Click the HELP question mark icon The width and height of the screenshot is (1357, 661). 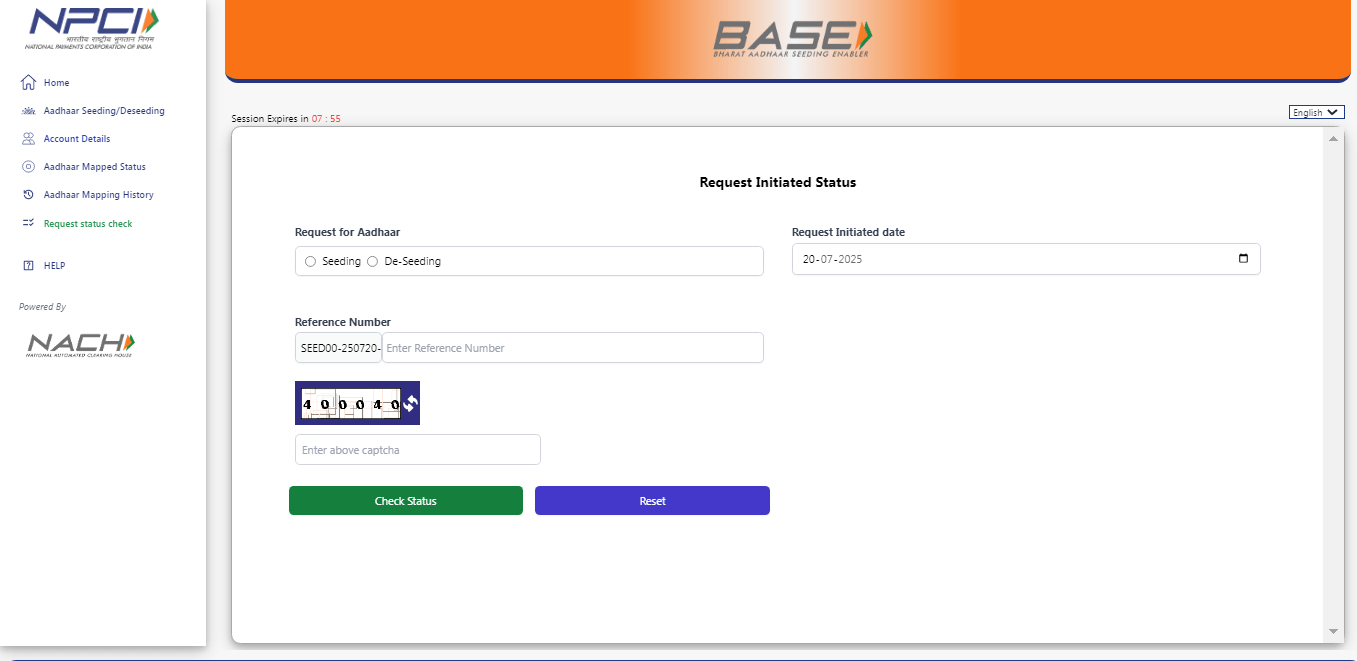point(28,266)
